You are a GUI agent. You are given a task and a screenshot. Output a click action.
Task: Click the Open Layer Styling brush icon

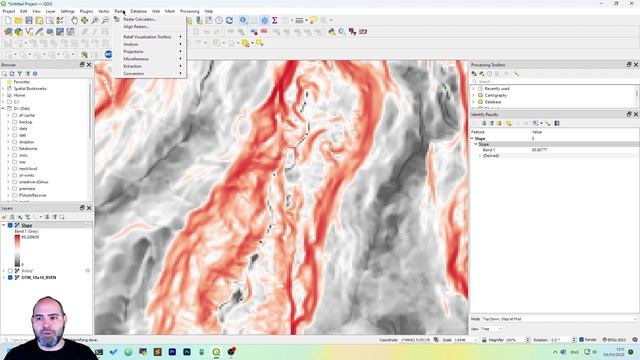[x=4, y=217]
